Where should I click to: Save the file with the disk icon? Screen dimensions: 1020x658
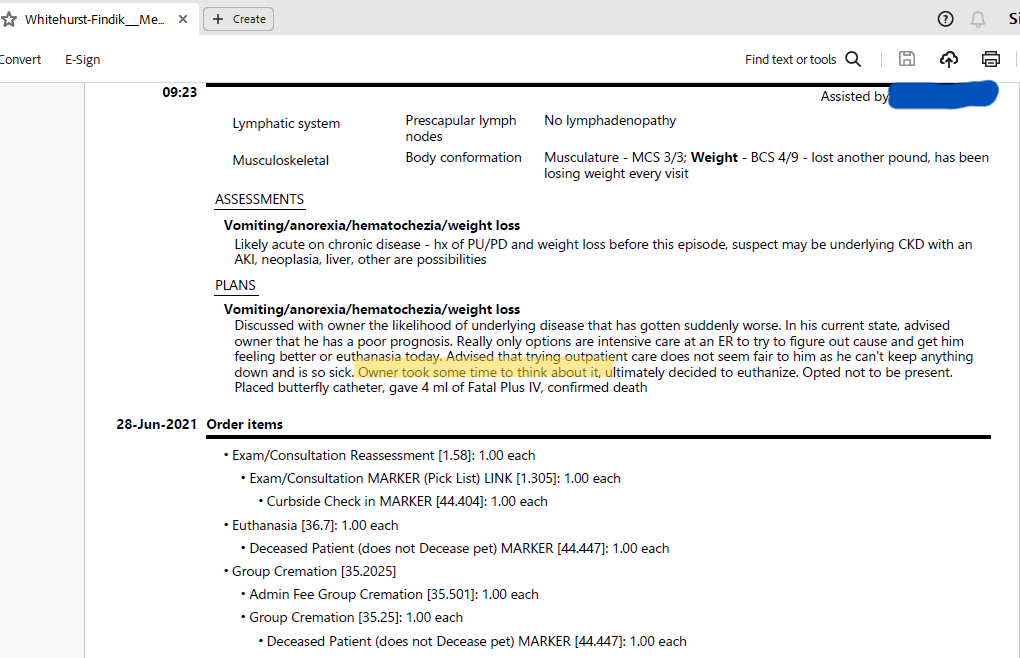point(907,59)
